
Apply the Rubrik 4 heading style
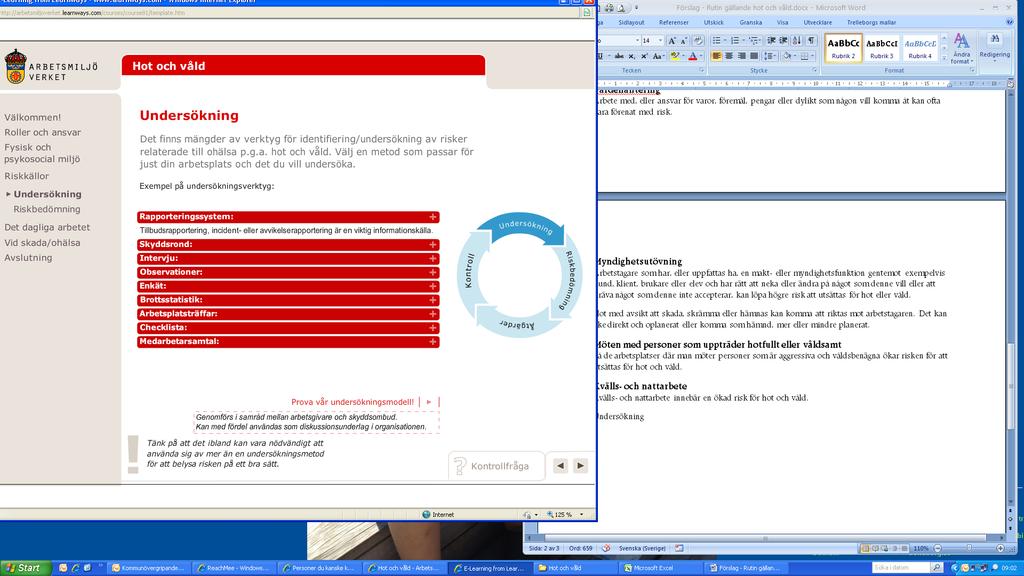(x=920, y=48)
